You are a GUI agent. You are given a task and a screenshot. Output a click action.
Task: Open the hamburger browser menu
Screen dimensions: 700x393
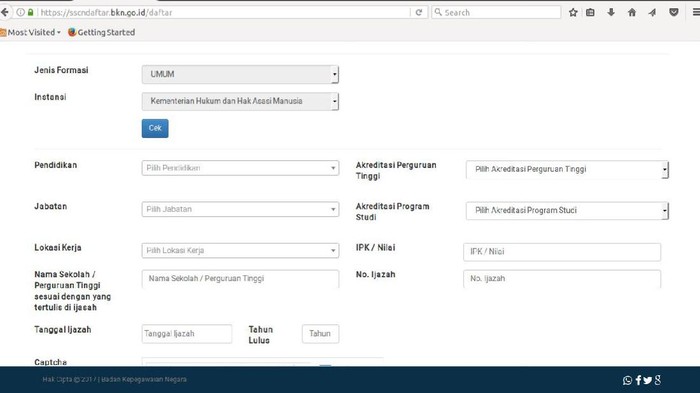click(696, 13)
